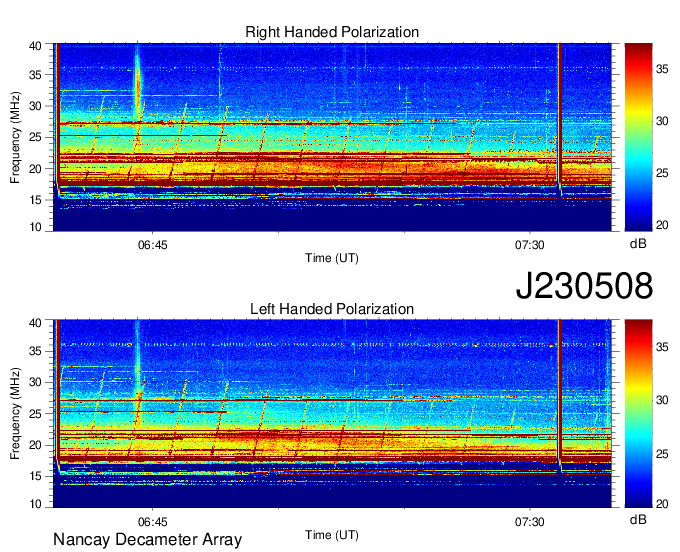
Task: Click Frequency (MHz) axis label of Left Handed plot
Action: [x=15, y=414]
